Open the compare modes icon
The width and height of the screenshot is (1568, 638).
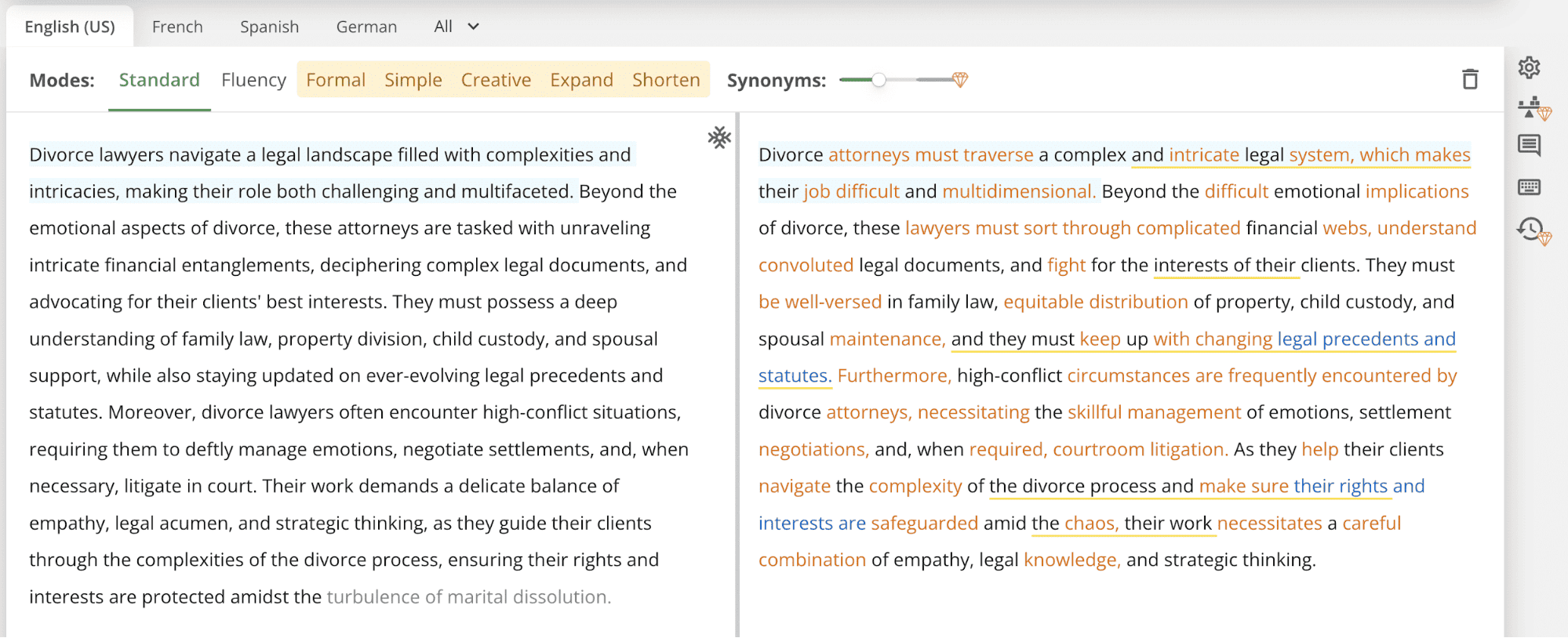point(1530,107)
